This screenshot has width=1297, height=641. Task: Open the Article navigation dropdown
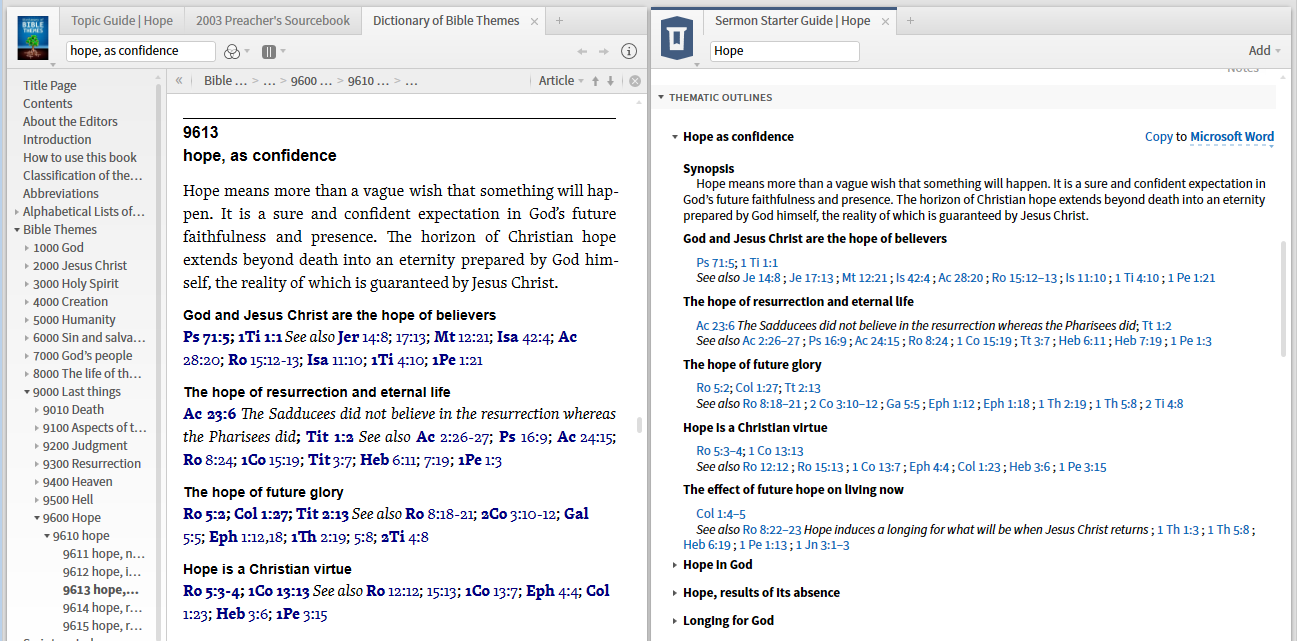[561, 81]
